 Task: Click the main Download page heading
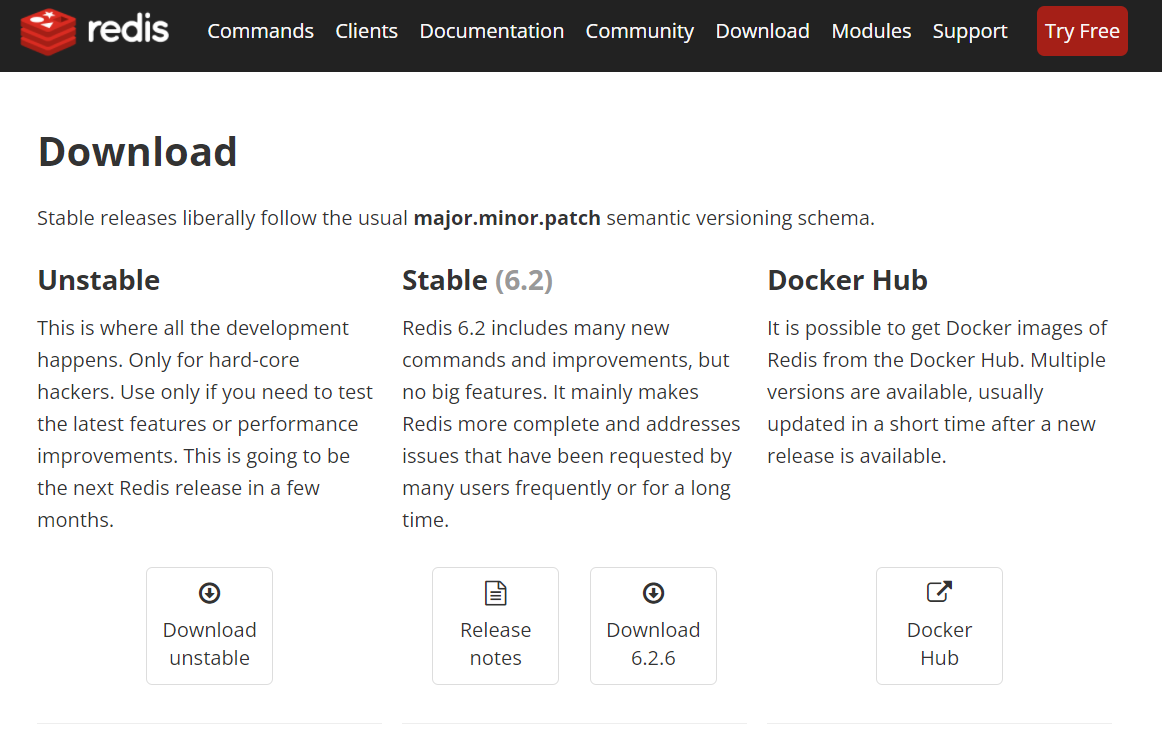point(137,152)
